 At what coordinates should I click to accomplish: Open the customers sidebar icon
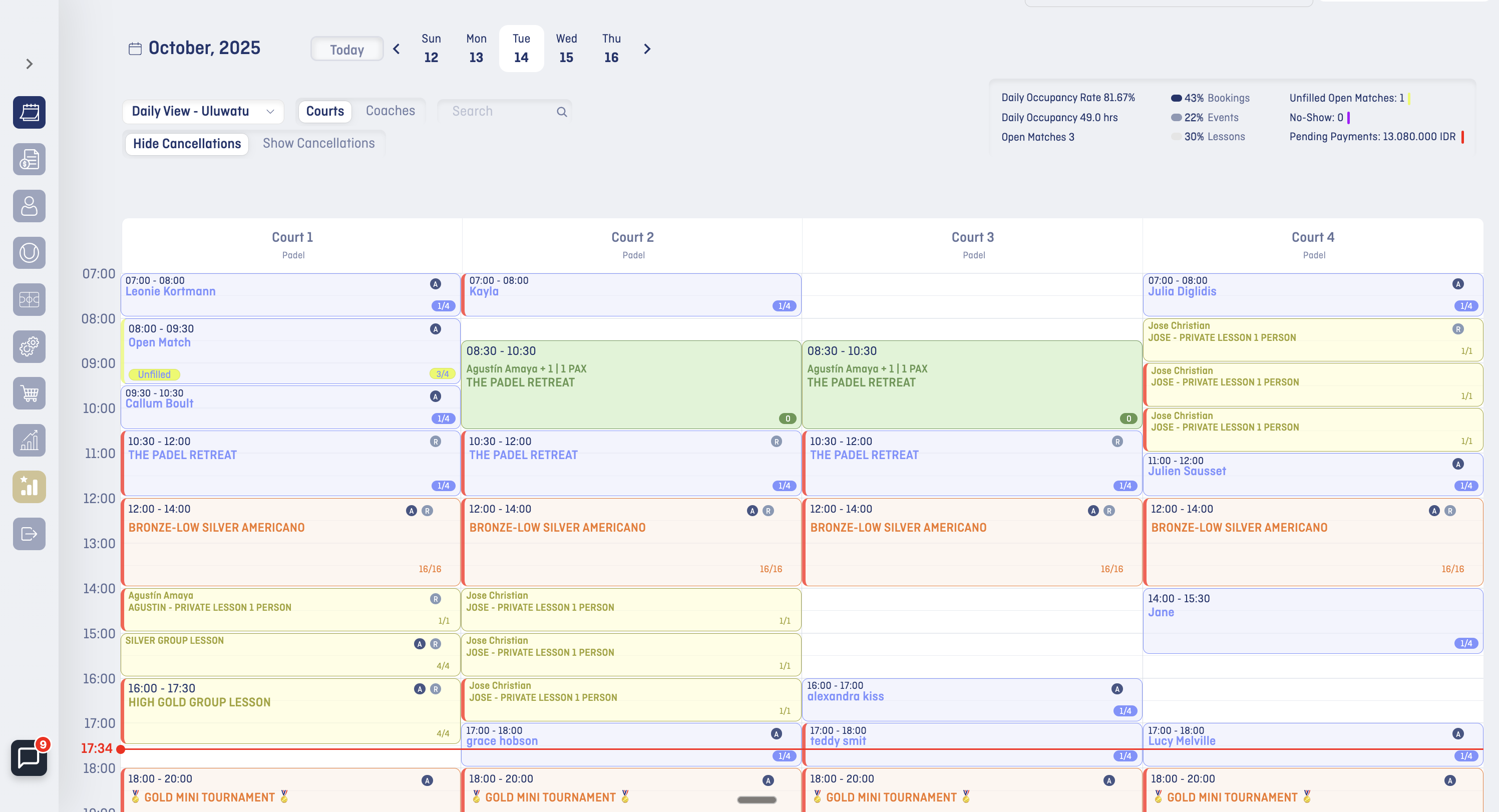29,206
